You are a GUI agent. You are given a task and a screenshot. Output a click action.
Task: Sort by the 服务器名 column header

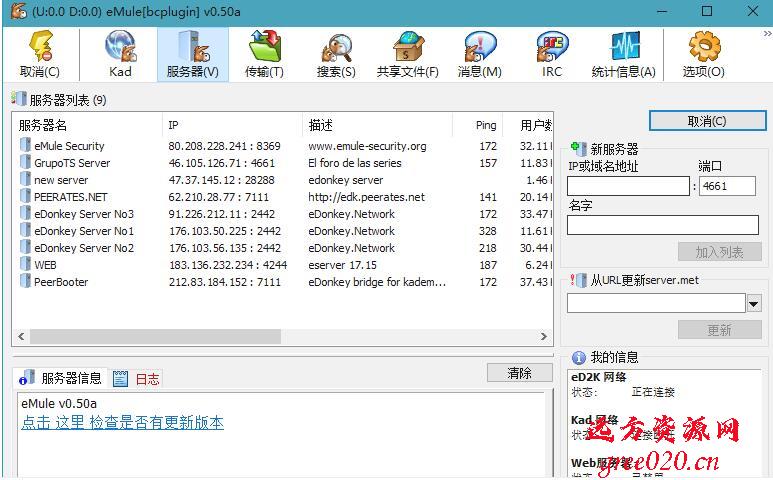pos(88,125)
